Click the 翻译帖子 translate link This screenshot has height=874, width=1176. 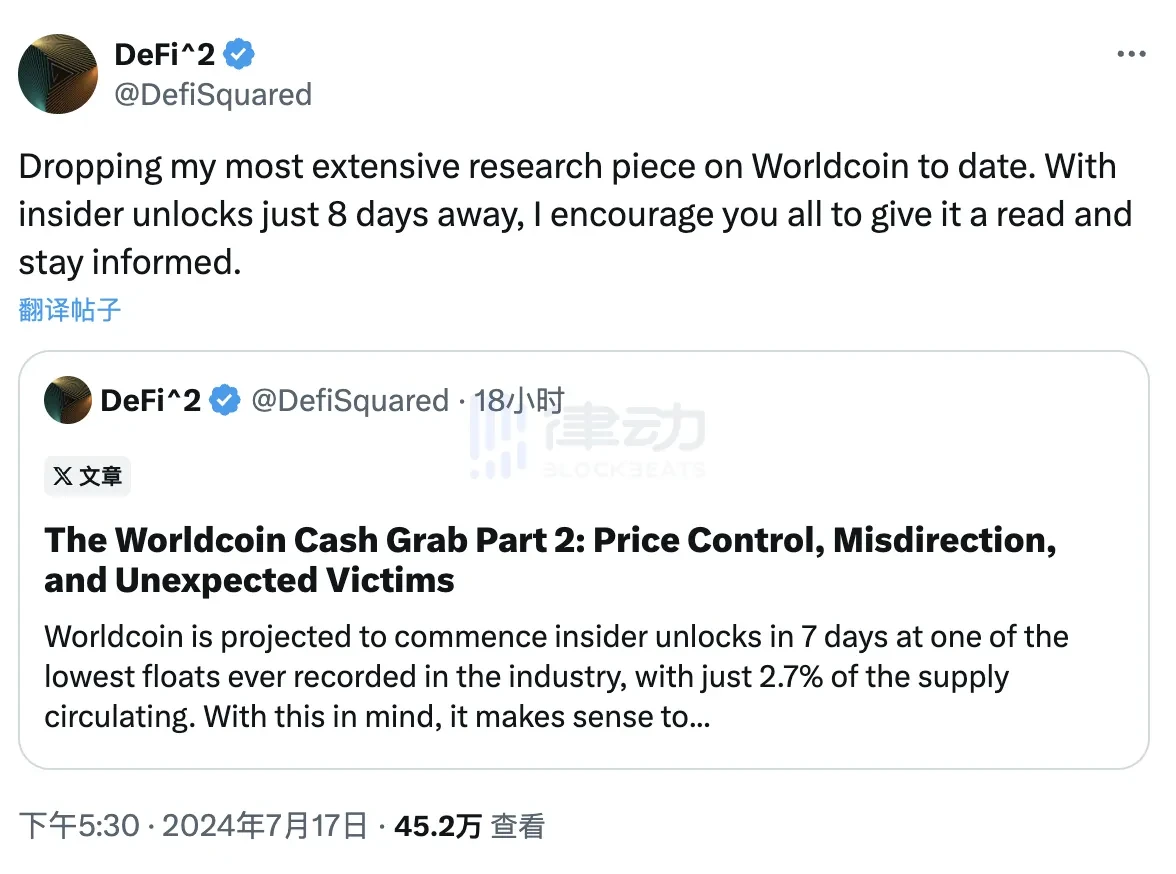tap(68, 310)
